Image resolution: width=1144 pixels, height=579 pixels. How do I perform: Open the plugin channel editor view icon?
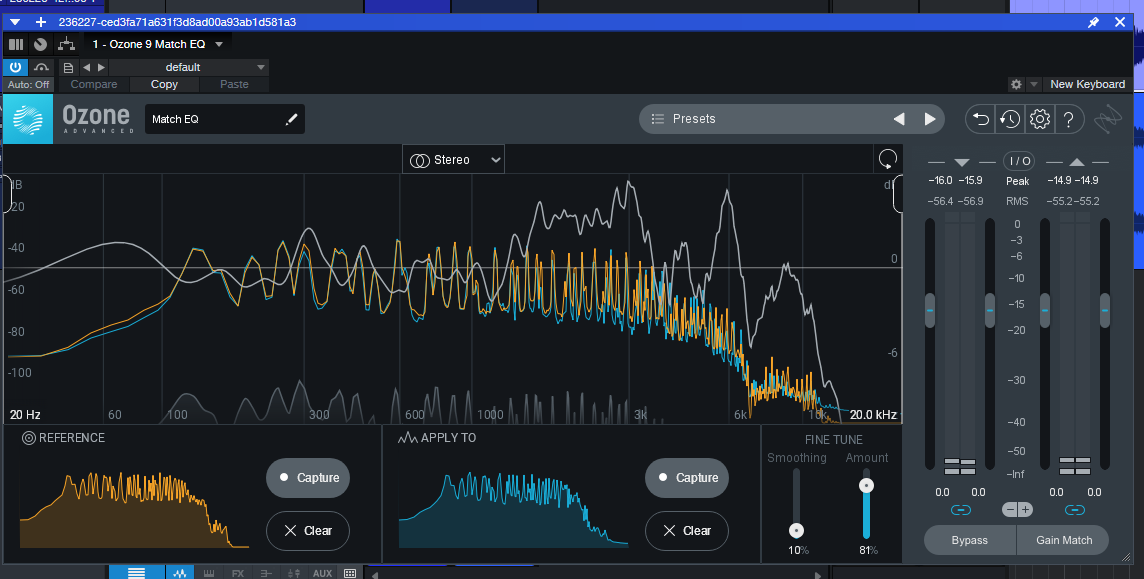[15, 44]
